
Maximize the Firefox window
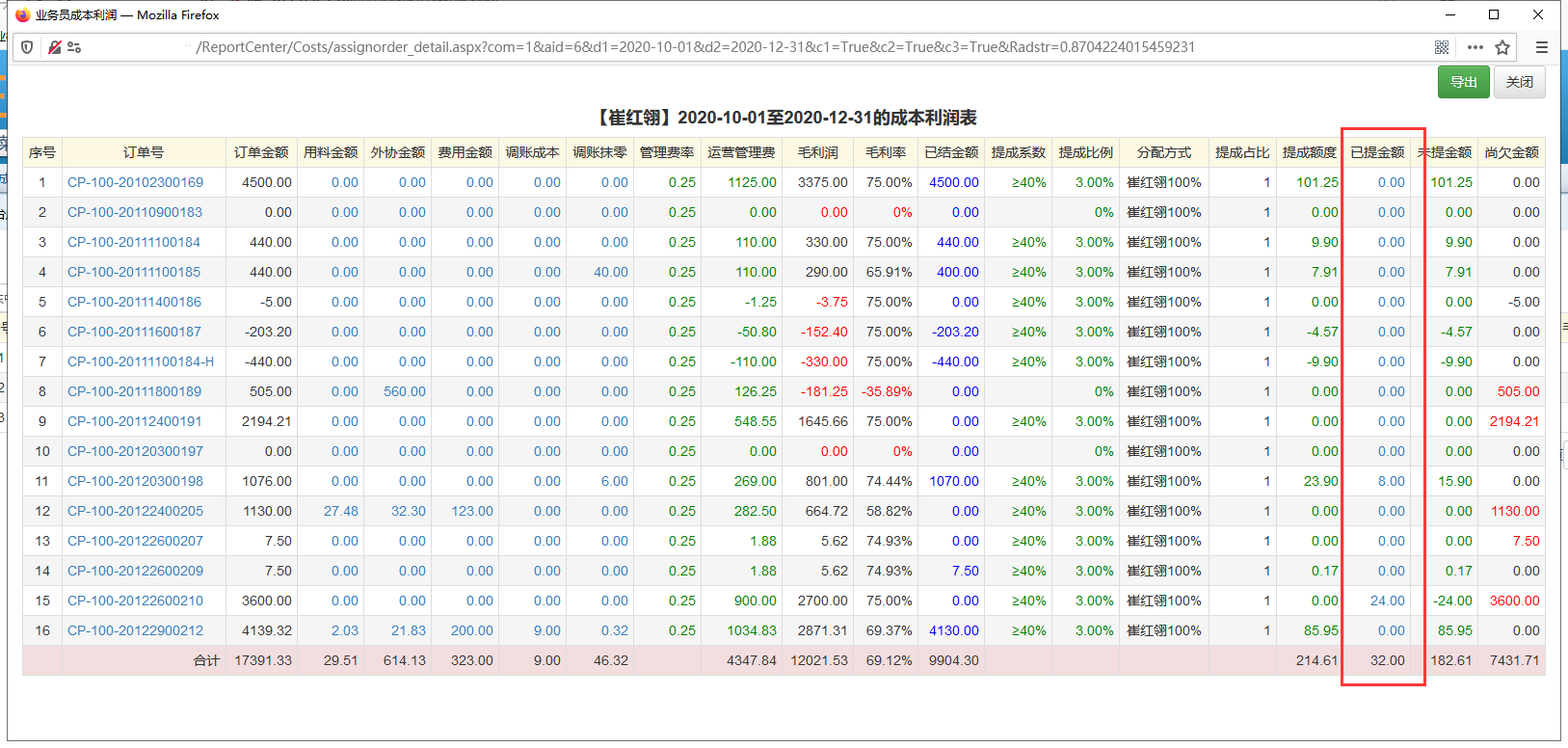(x=1494, y=14)
